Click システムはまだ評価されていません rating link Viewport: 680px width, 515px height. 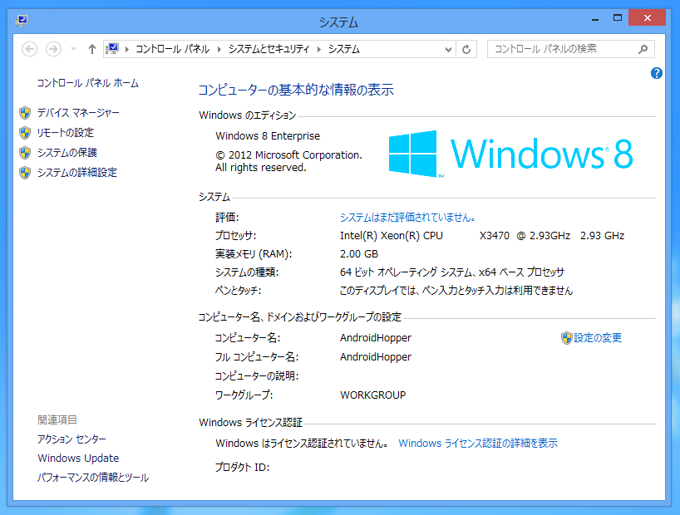407,217
